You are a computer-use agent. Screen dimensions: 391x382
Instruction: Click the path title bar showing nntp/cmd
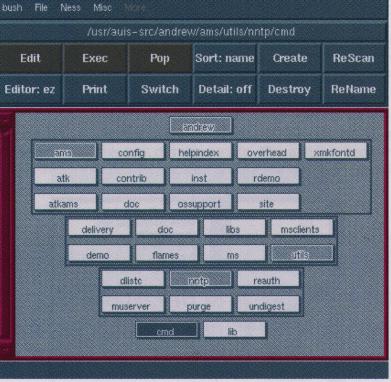(192, 32)
